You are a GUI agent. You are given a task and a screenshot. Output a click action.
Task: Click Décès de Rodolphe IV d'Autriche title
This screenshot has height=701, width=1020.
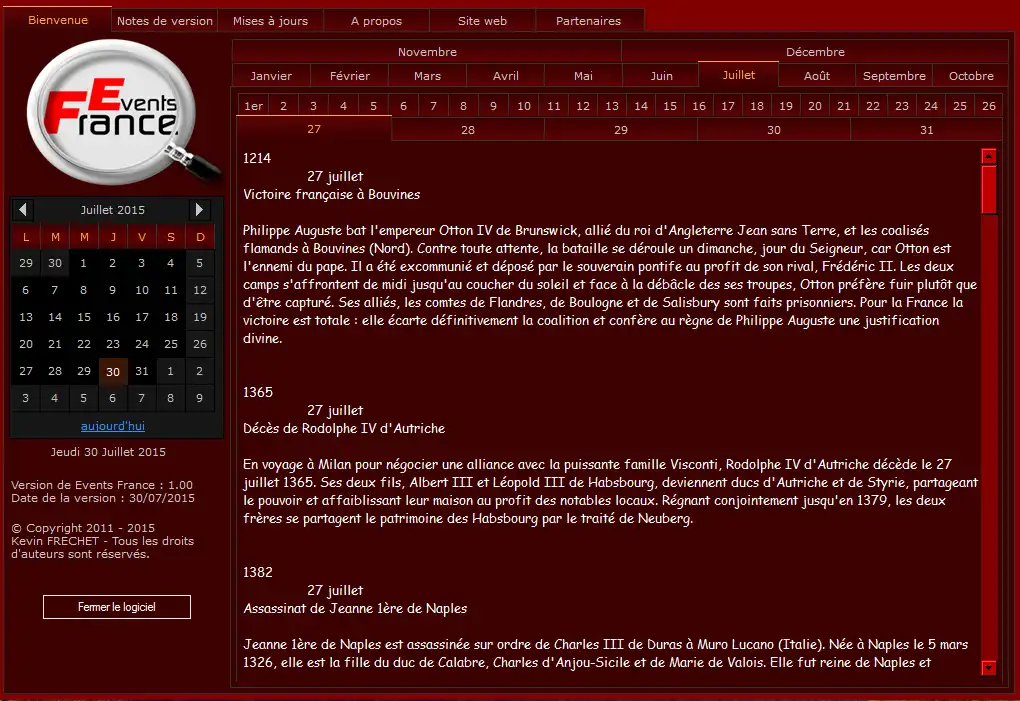click(344, 429)
